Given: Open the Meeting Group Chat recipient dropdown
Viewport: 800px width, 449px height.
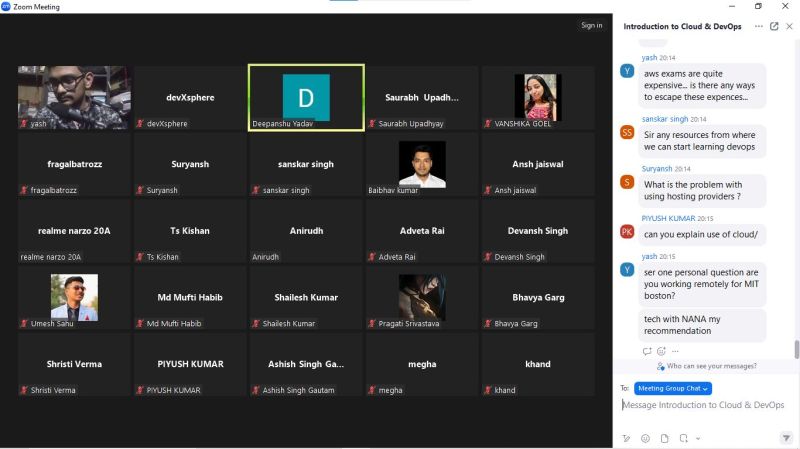Looking at the screenshot, I should click(x=672, y=388).
